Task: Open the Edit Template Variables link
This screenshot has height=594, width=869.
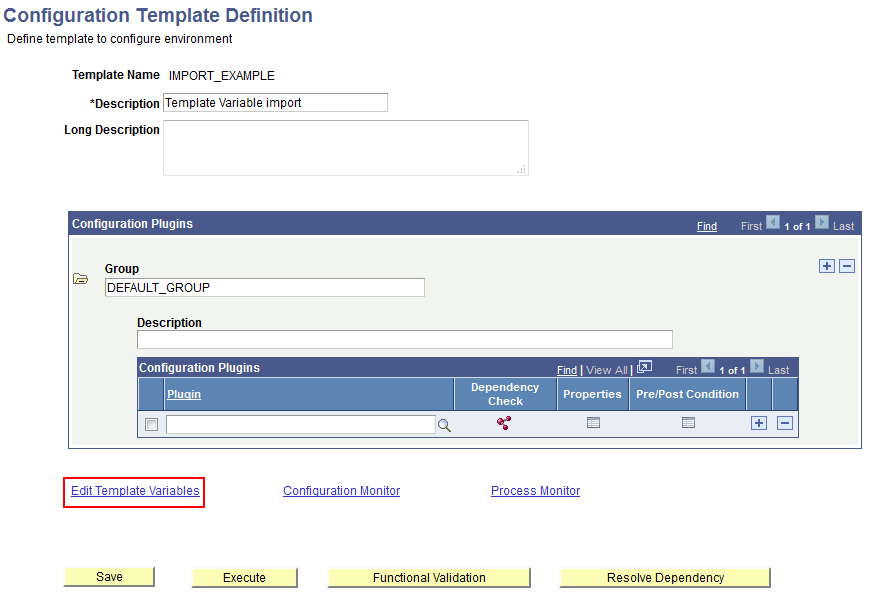Action: [135, 491]
